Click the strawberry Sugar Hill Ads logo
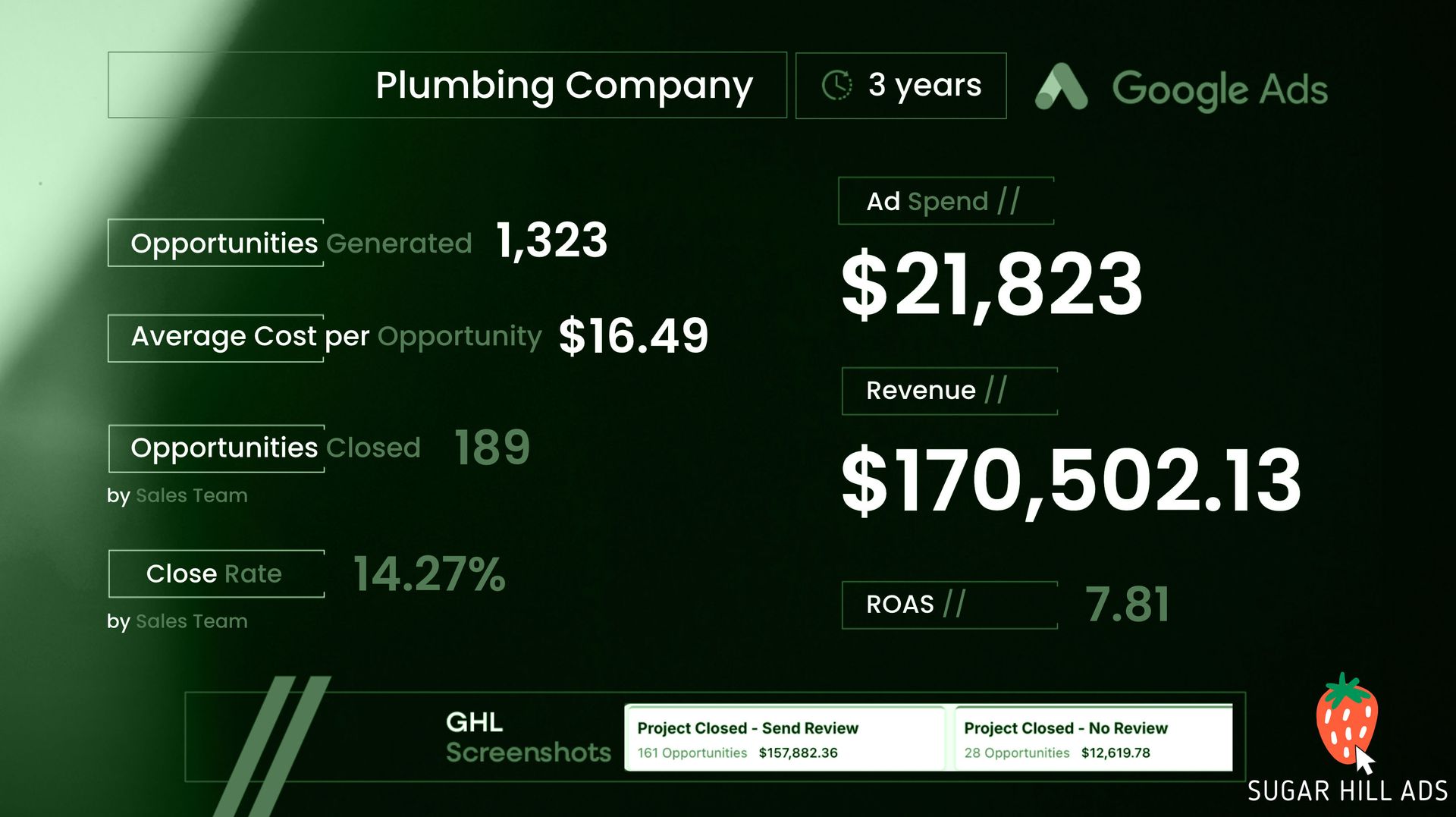 click(x=1347, y=718)
